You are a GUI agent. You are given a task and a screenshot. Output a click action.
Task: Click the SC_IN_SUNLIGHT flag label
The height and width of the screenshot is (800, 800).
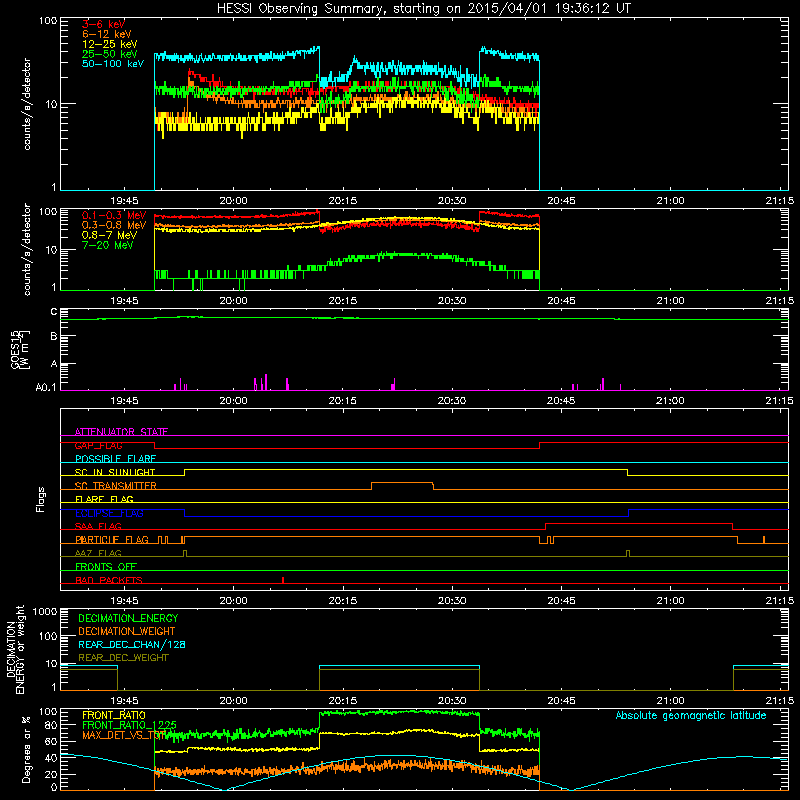click(115, 472)
